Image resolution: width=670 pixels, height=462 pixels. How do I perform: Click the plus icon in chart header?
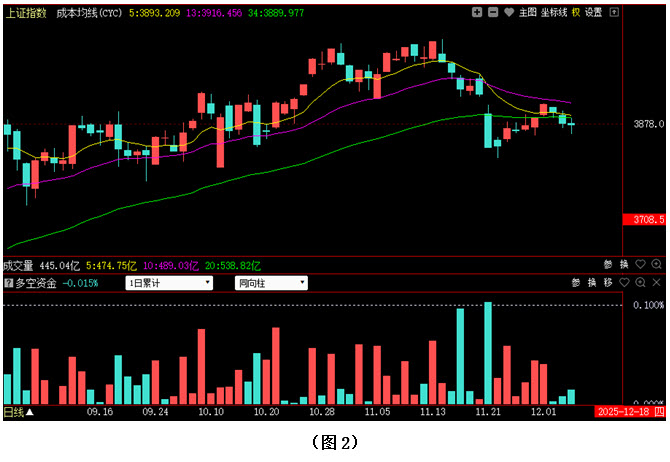477,12
